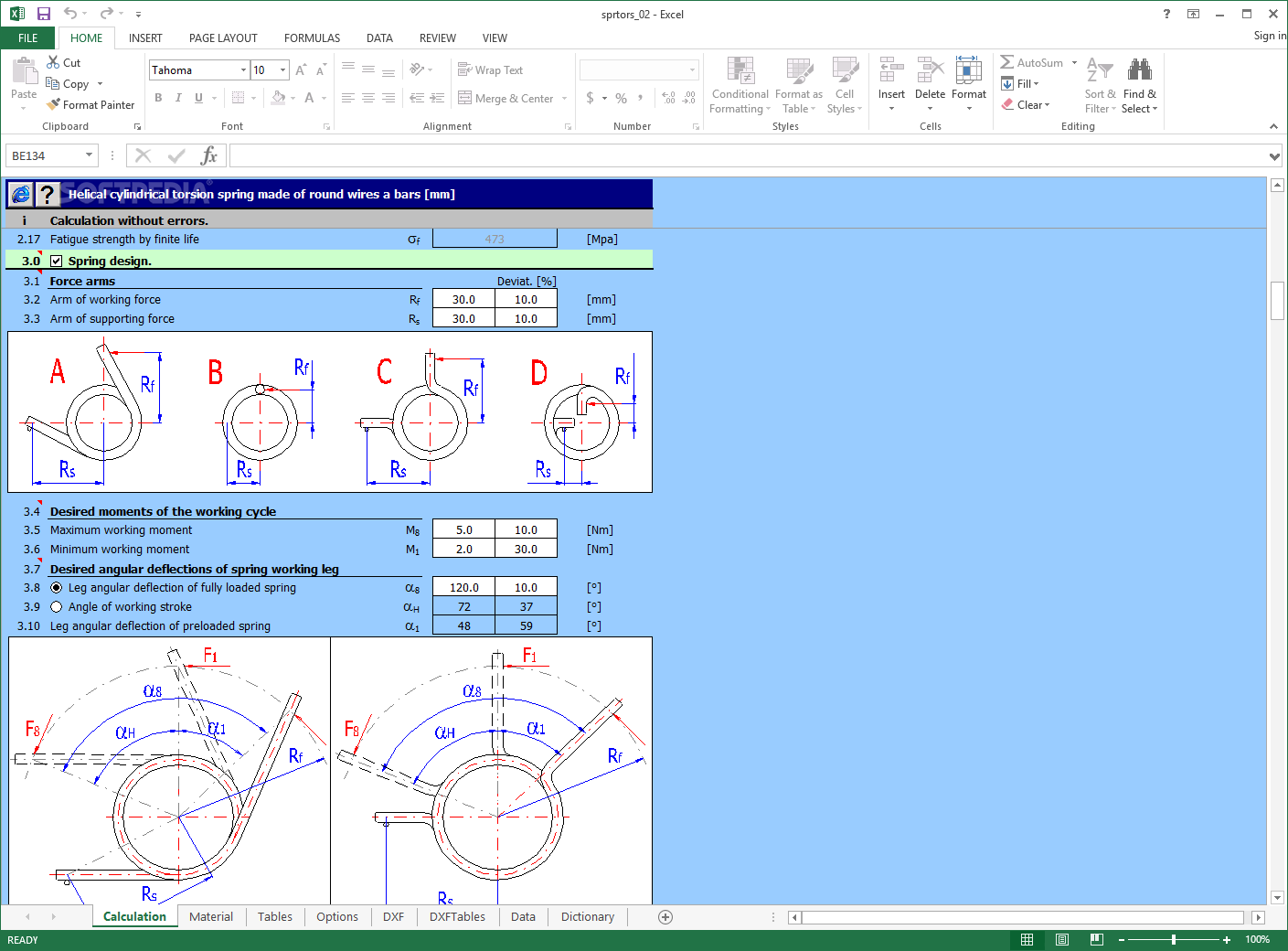
Task: Open Find & Select binoculars
Action: 1139,85
